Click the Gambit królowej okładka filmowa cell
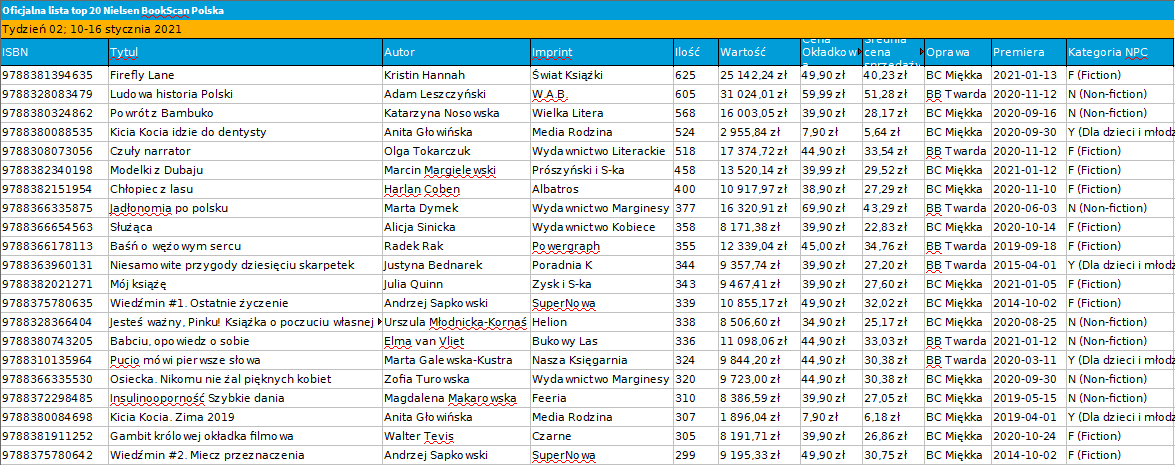This screenshot has width=1175, height=465. 245,436
